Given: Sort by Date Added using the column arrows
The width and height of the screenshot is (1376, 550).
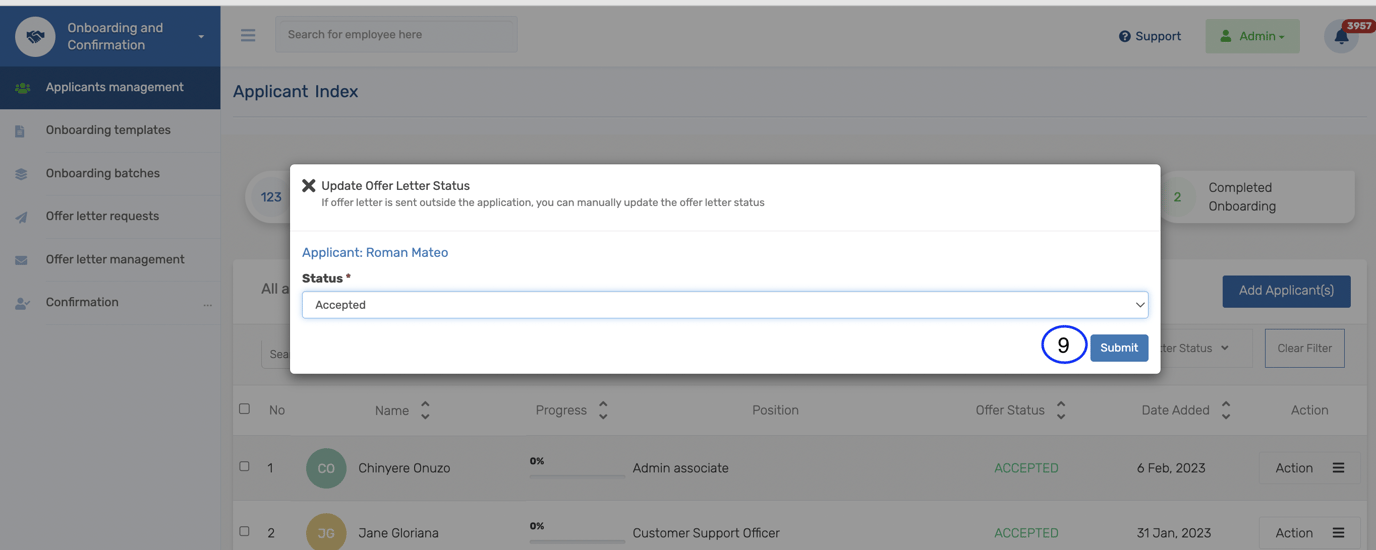Looking at the screenshot, I should (1226, 410).
